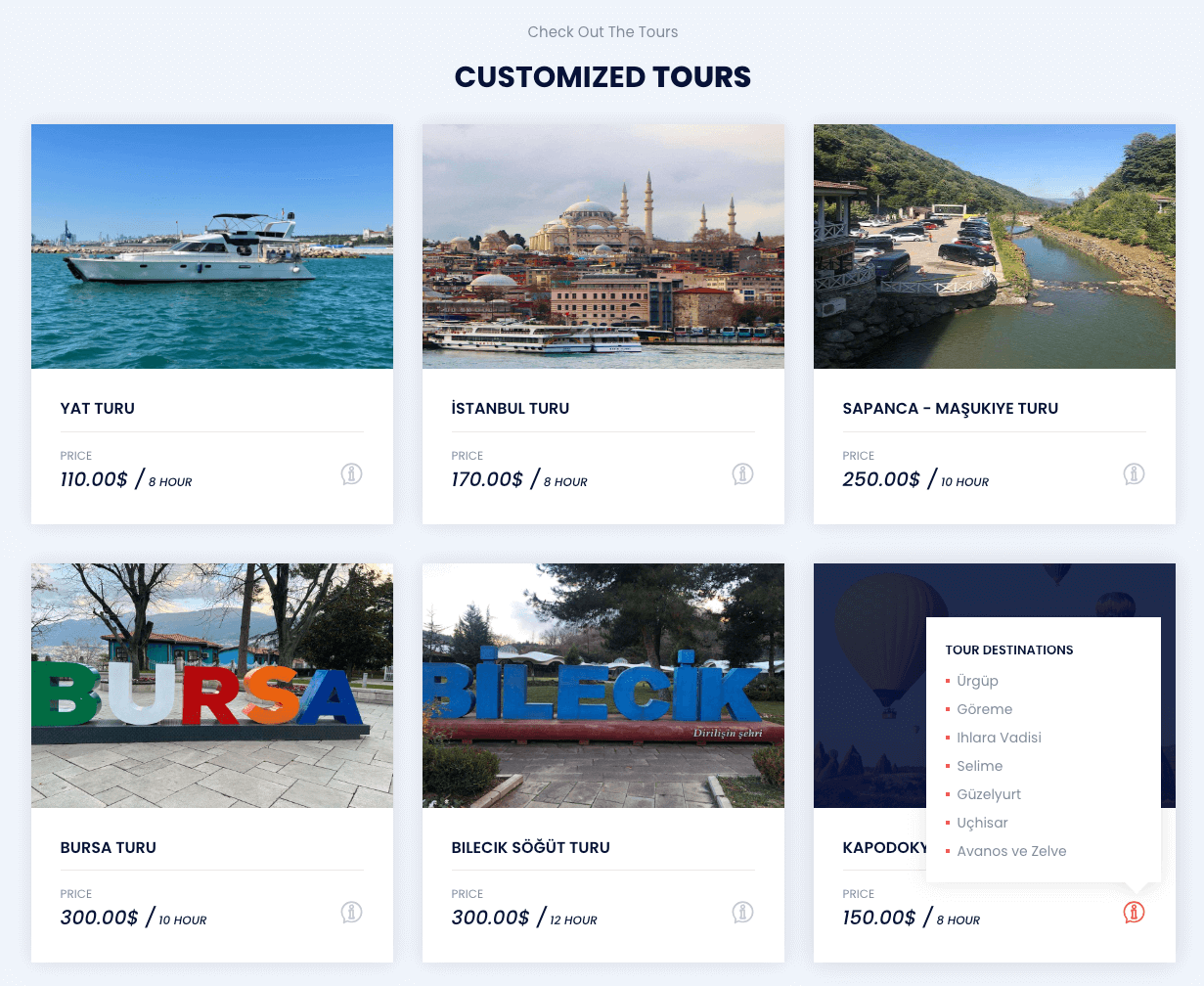Screen dimensions: 1204x986
Task: Click the Kapadokya hot air balloon image
Action: coord(869,685)
